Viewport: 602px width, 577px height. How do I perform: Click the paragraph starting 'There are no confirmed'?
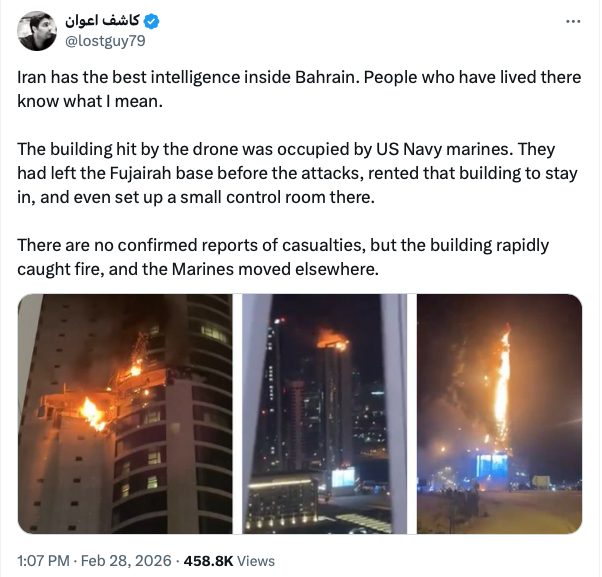pos(283,257)
